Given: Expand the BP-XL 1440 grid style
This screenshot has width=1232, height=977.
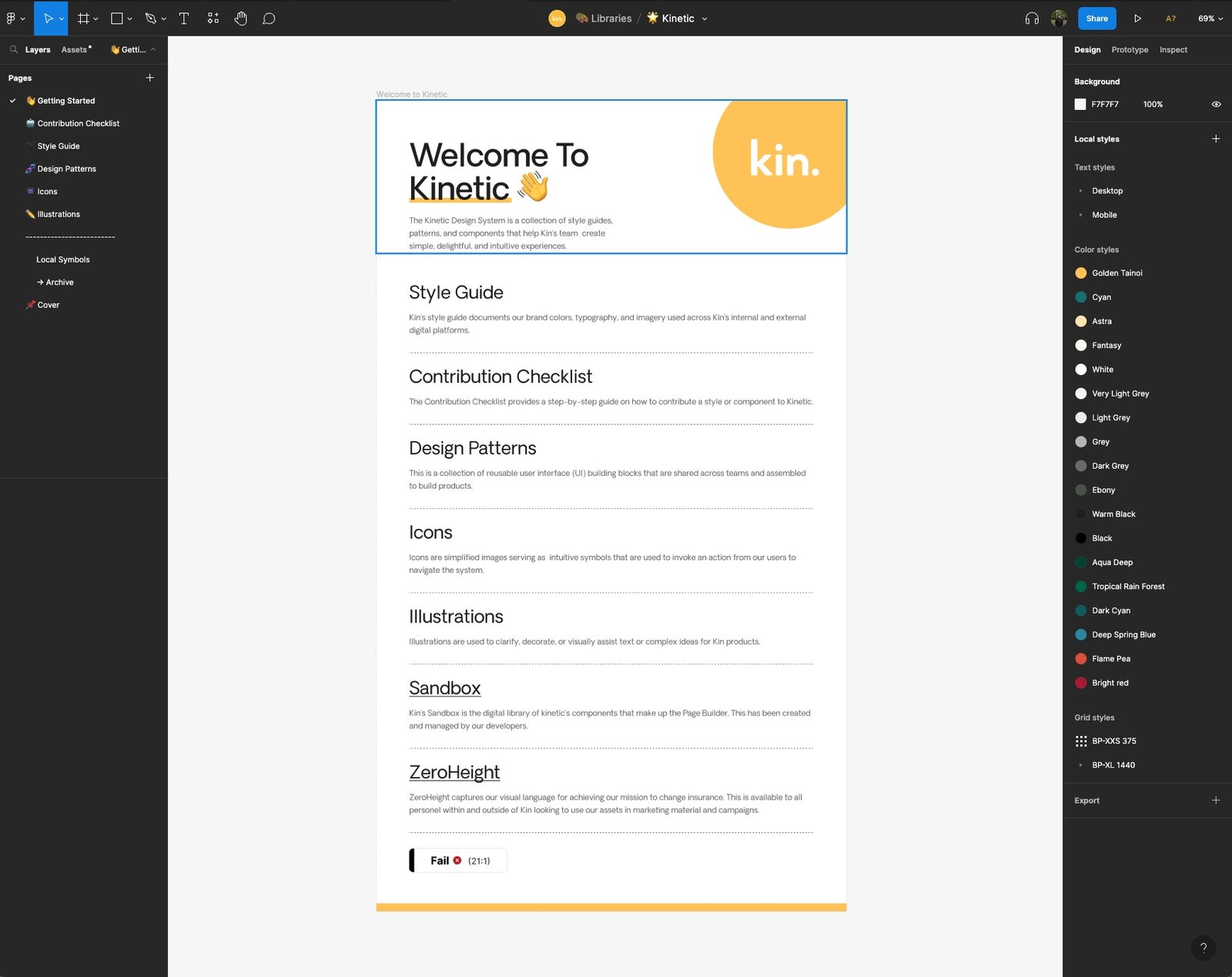Looking at the screenshot, I should coord(1080,765).
